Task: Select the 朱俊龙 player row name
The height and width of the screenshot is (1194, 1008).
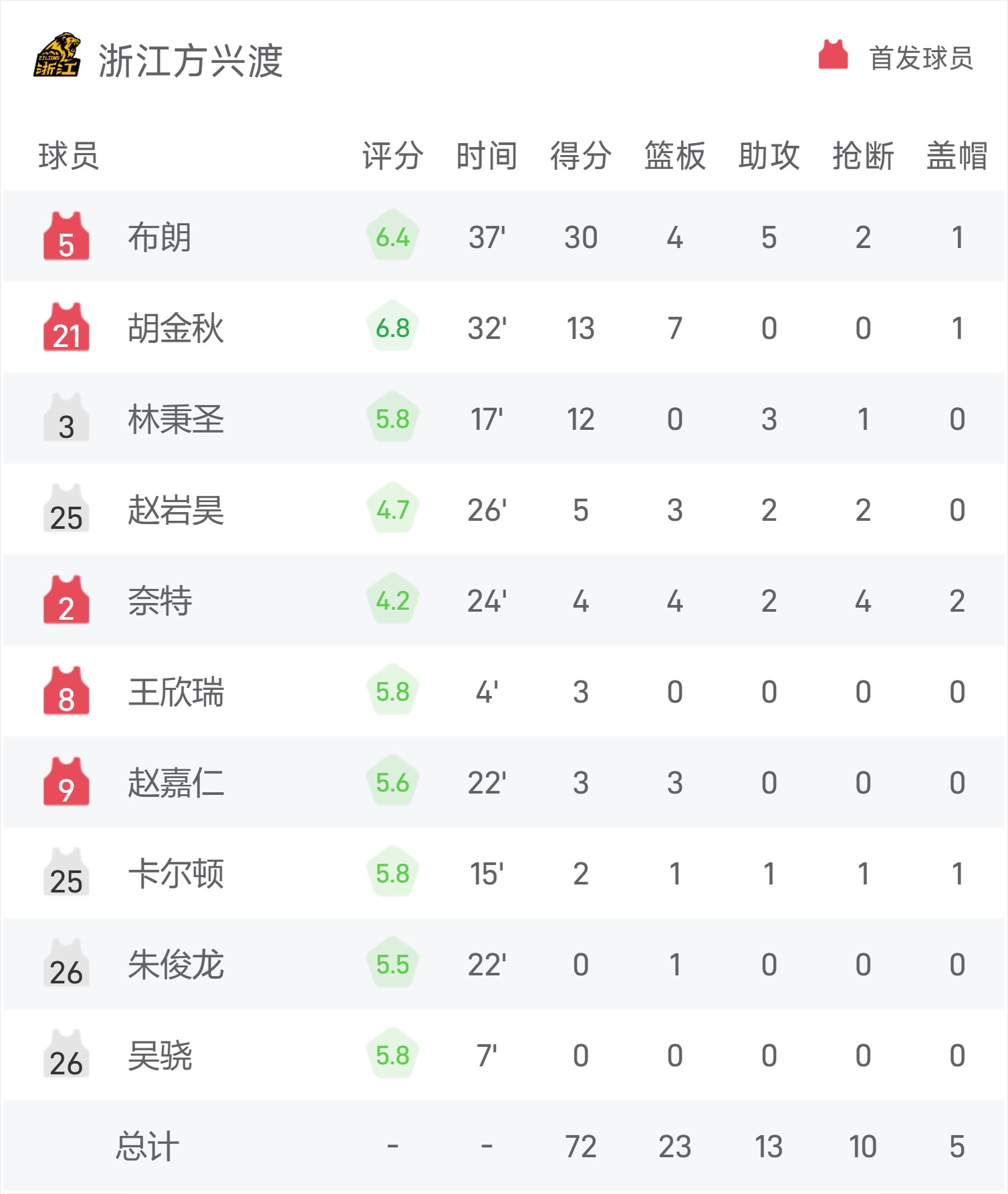Action: [x=176, y=965]
